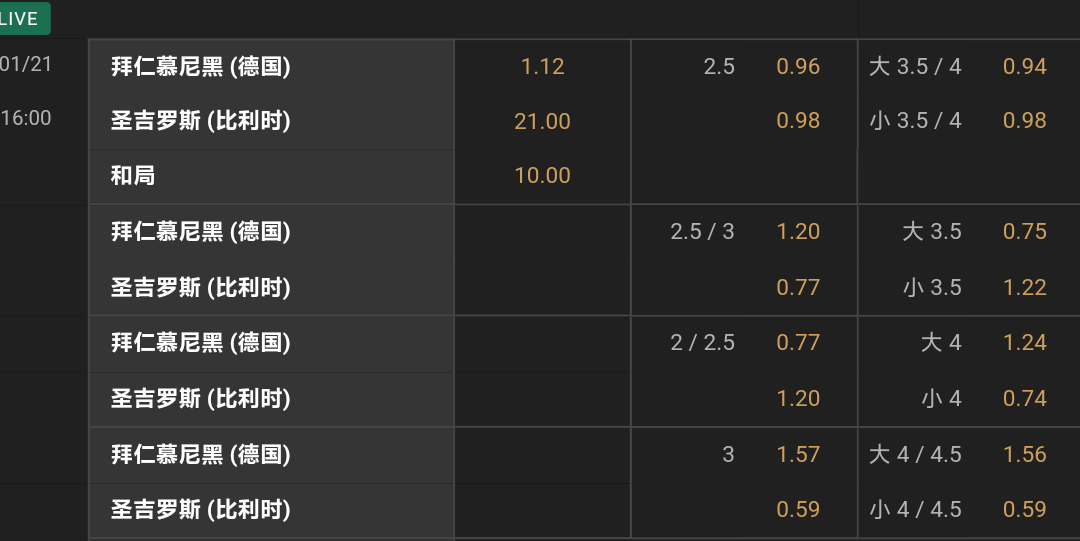This screenshot has width=1080, height=541.
Task: Pick 大 4 odds of 1.24
Action: click(1024, 343)
